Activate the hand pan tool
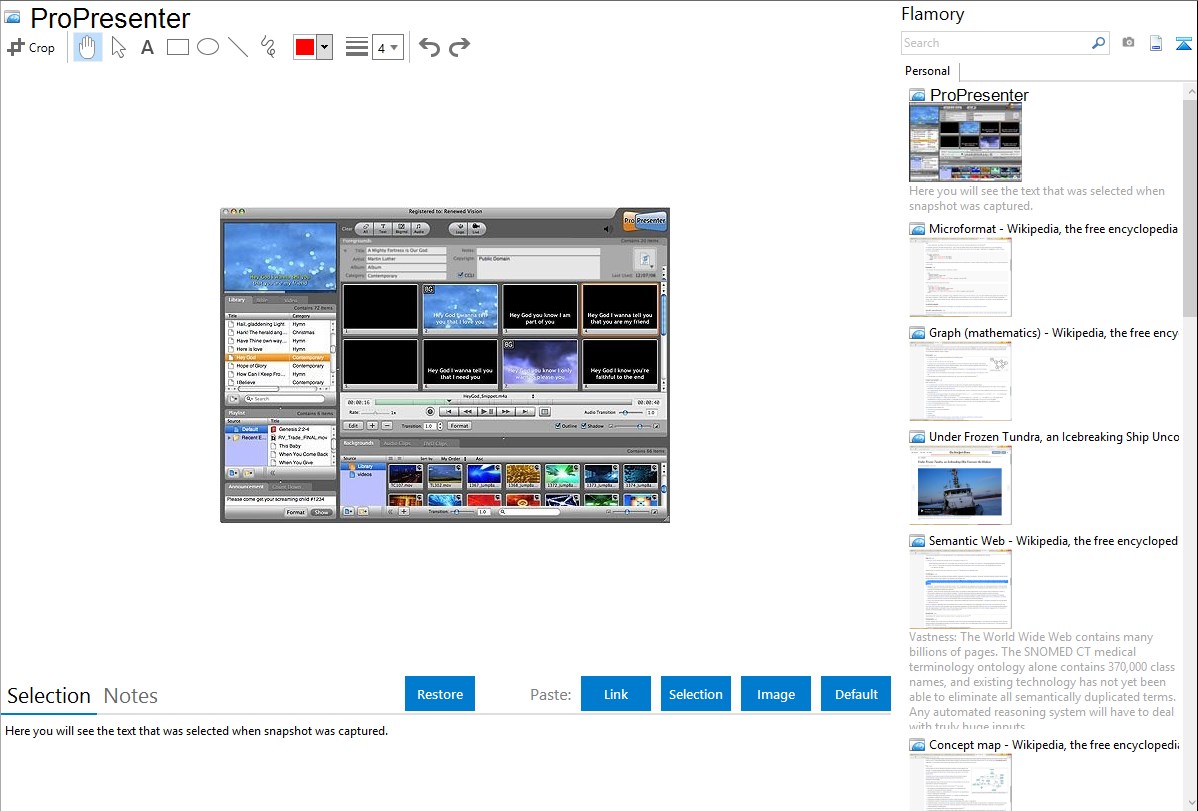Screen dimensions: 1198x811 [87, 47]
